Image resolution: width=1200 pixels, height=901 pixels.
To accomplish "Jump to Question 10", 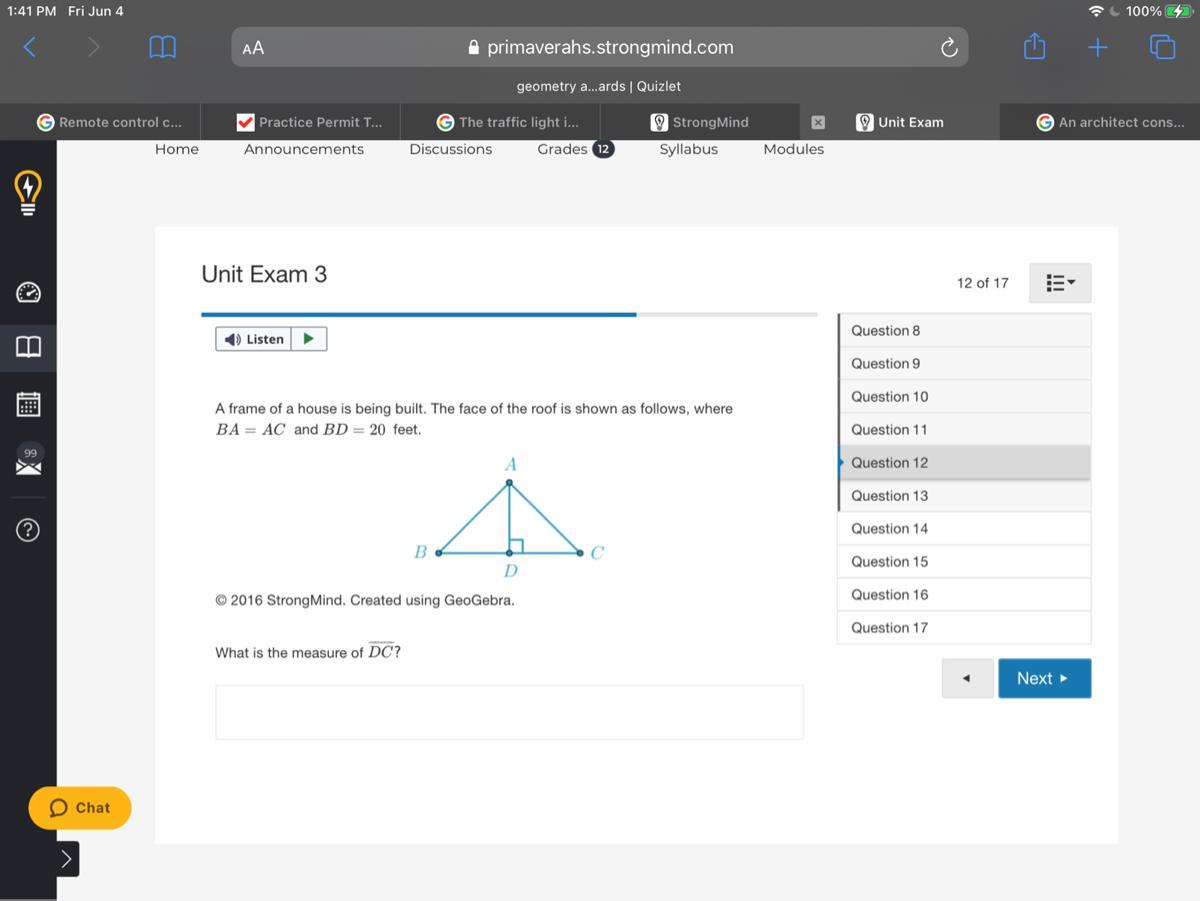I will coord(964,396).
